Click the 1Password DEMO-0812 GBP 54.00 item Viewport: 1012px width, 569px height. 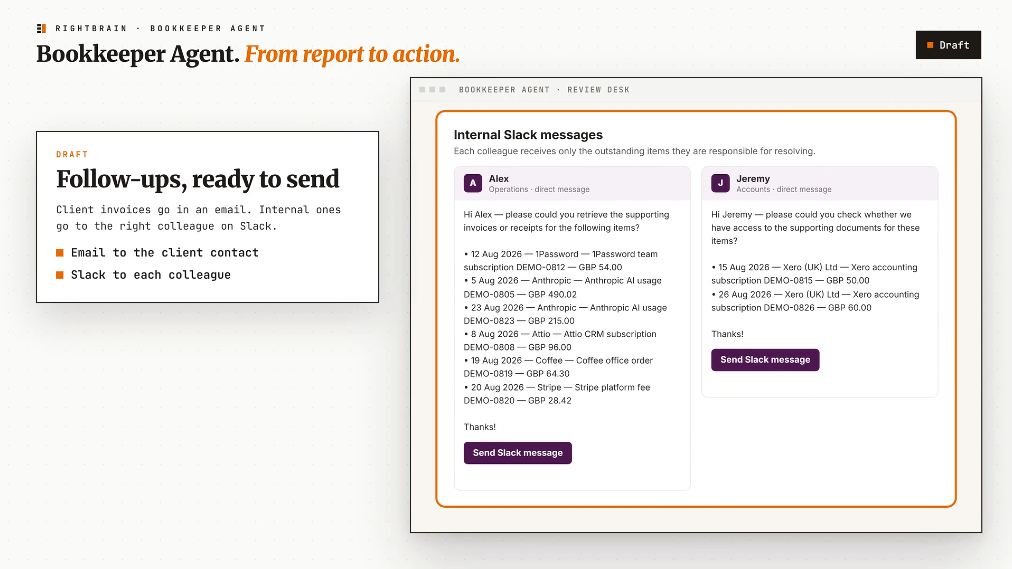click(560, 261)
